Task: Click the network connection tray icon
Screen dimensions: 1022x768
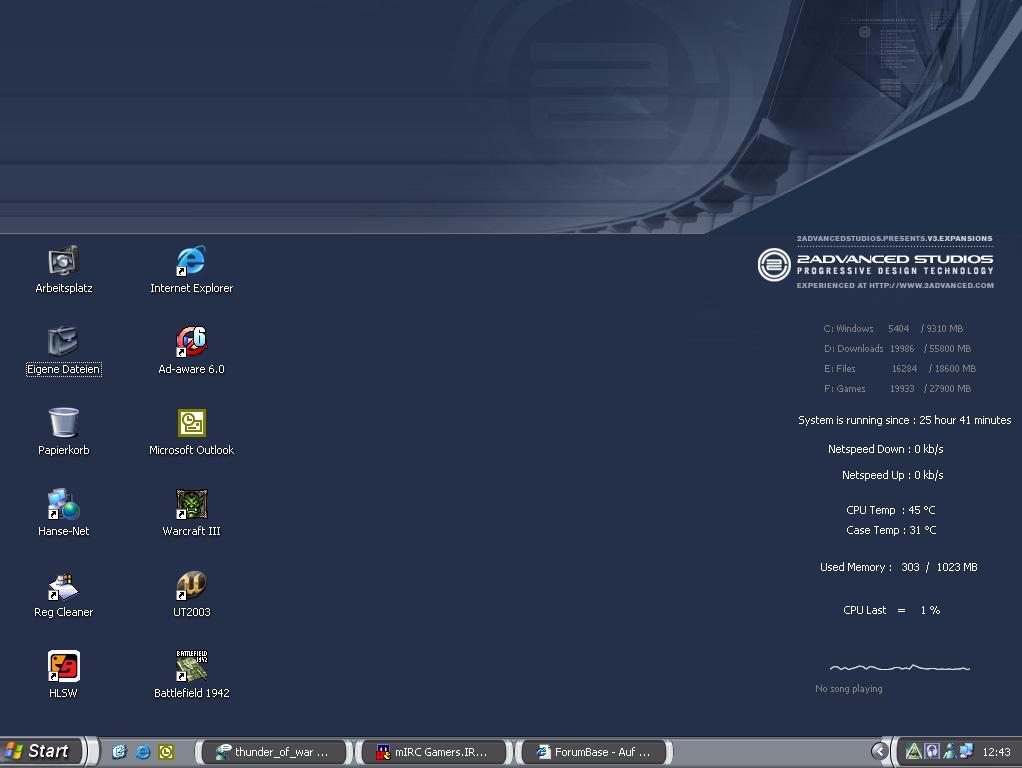Action: tap(966, 752)
